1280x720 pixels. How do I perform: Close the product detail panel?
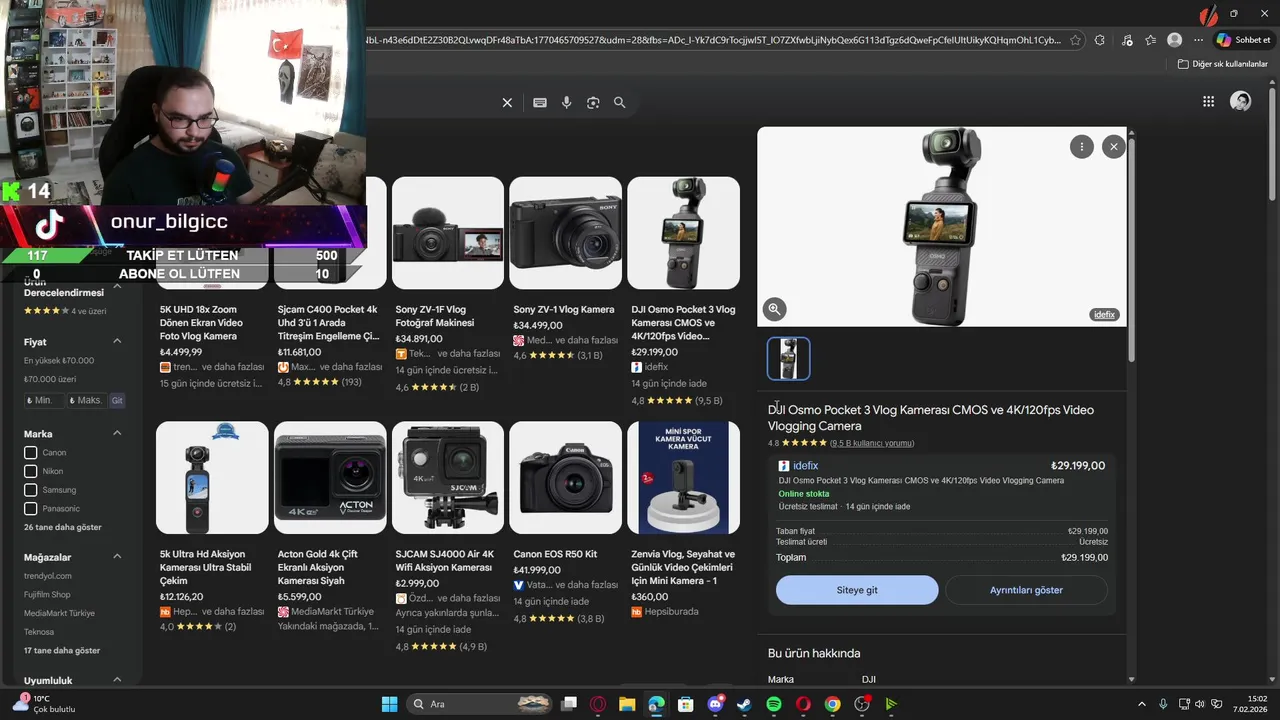tap(1114, 147)
